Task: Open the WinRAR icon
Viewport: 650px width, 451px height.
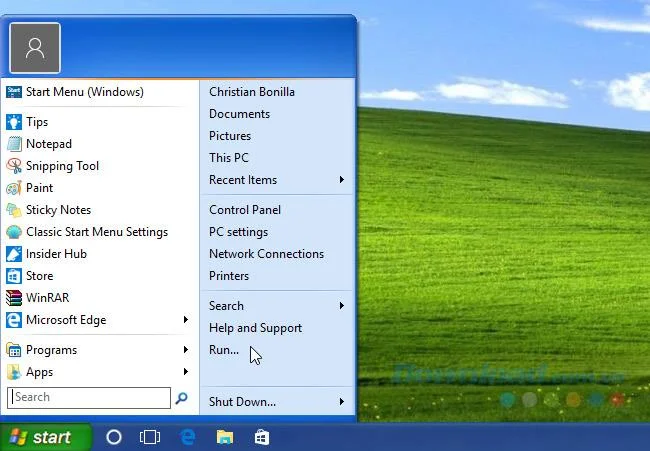Action: (14, 298)
